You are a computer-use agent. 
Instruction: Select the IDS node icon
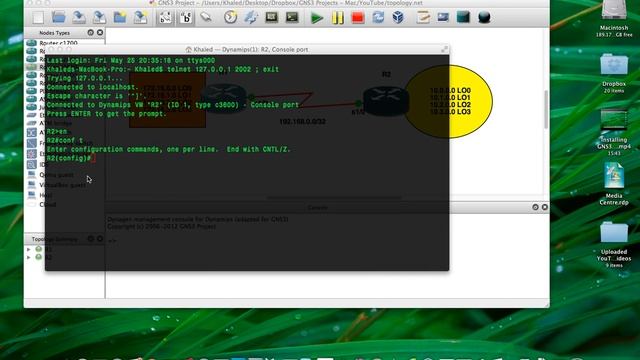point(32,164)
